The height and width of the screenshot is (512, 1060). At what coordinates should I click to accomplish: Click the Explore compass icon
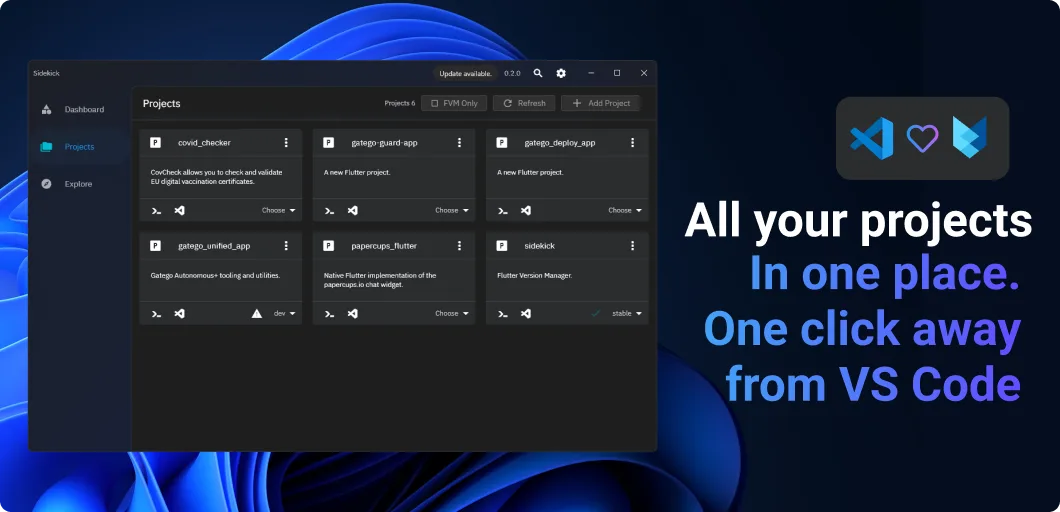[46, 184]
